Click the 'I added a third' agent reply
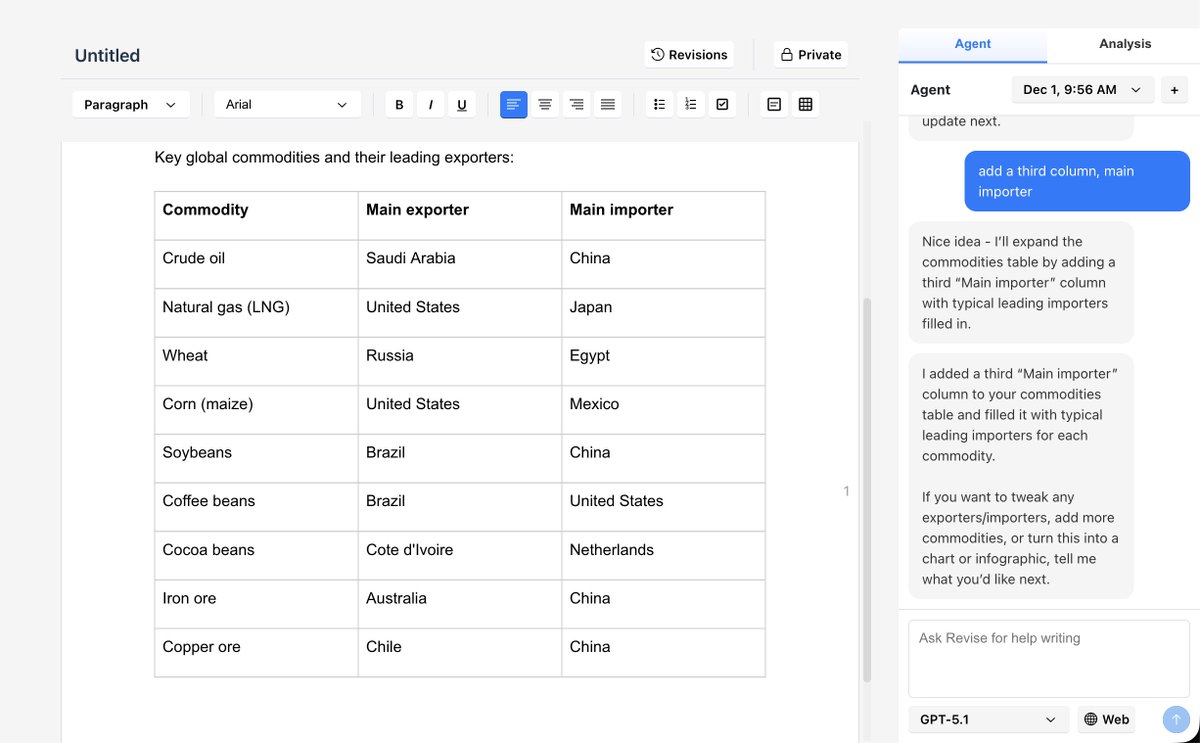 click(x=1021, y=476)
